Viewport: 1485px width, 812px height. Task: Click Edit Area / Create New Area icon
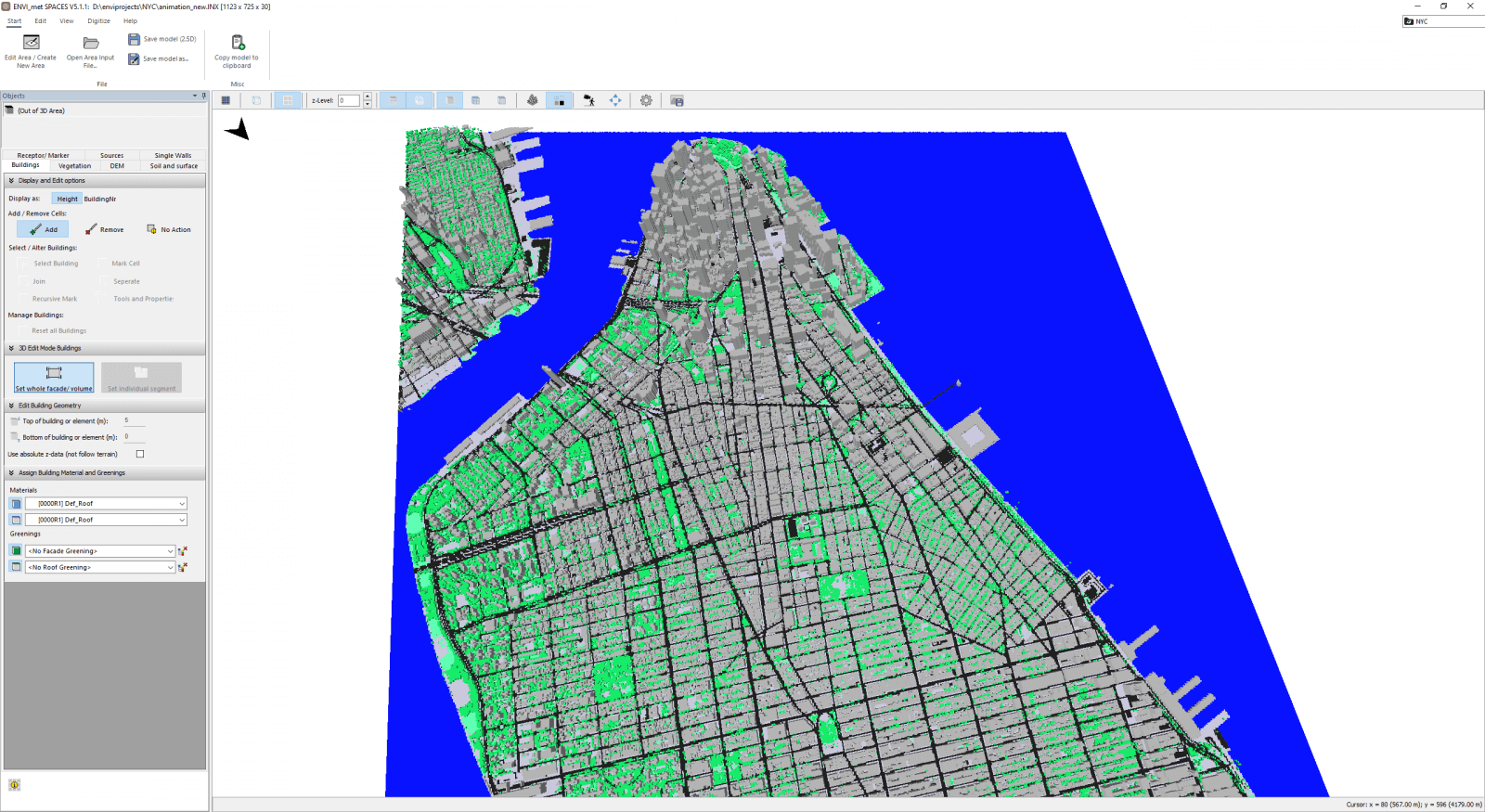(31, 43)
